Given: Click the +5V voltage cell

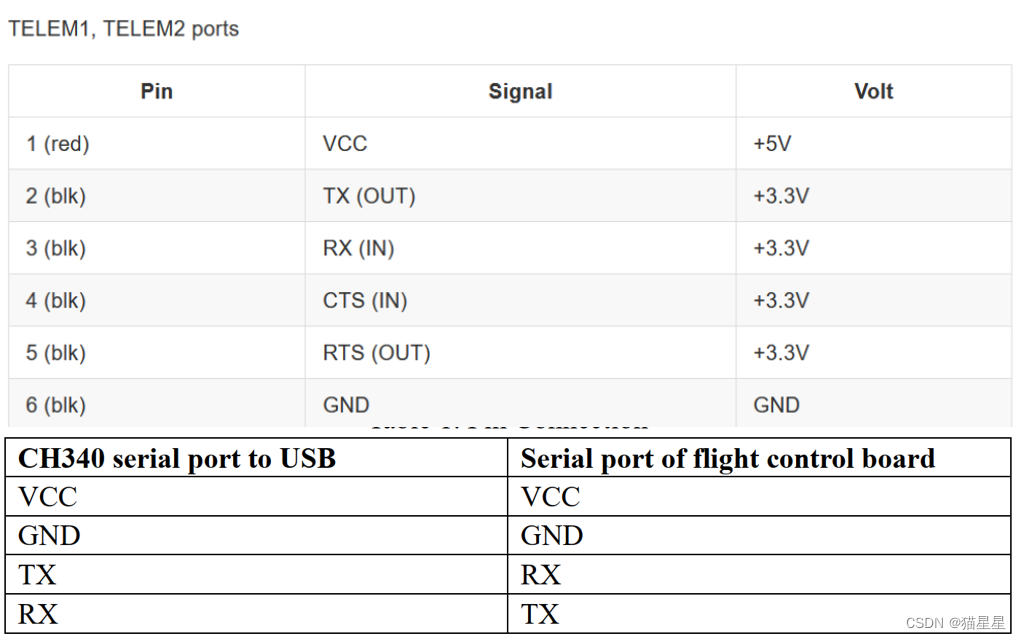Looking at the screenshot, I should pyautogui.click(x=772, y=144).
